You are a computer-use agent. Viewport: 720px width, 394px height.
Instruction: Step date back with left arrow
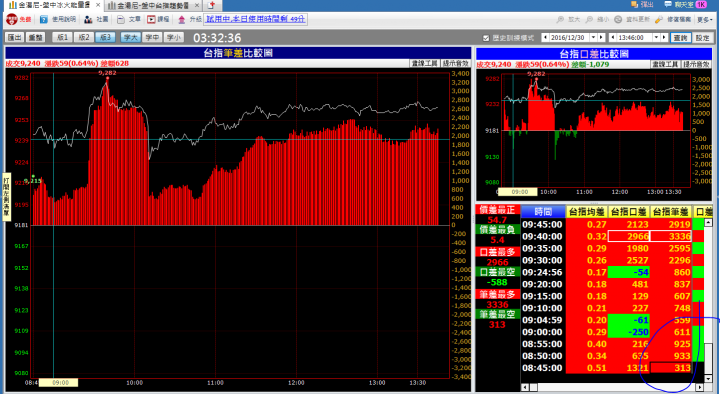click(545, 38)
